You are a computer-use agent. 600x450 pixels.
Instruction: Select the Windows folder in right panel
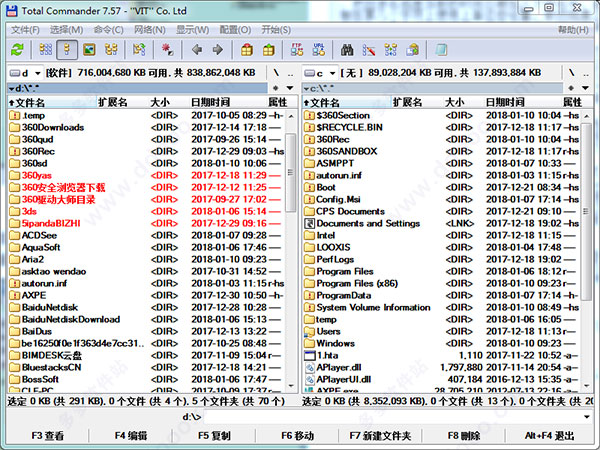point(335,343)
